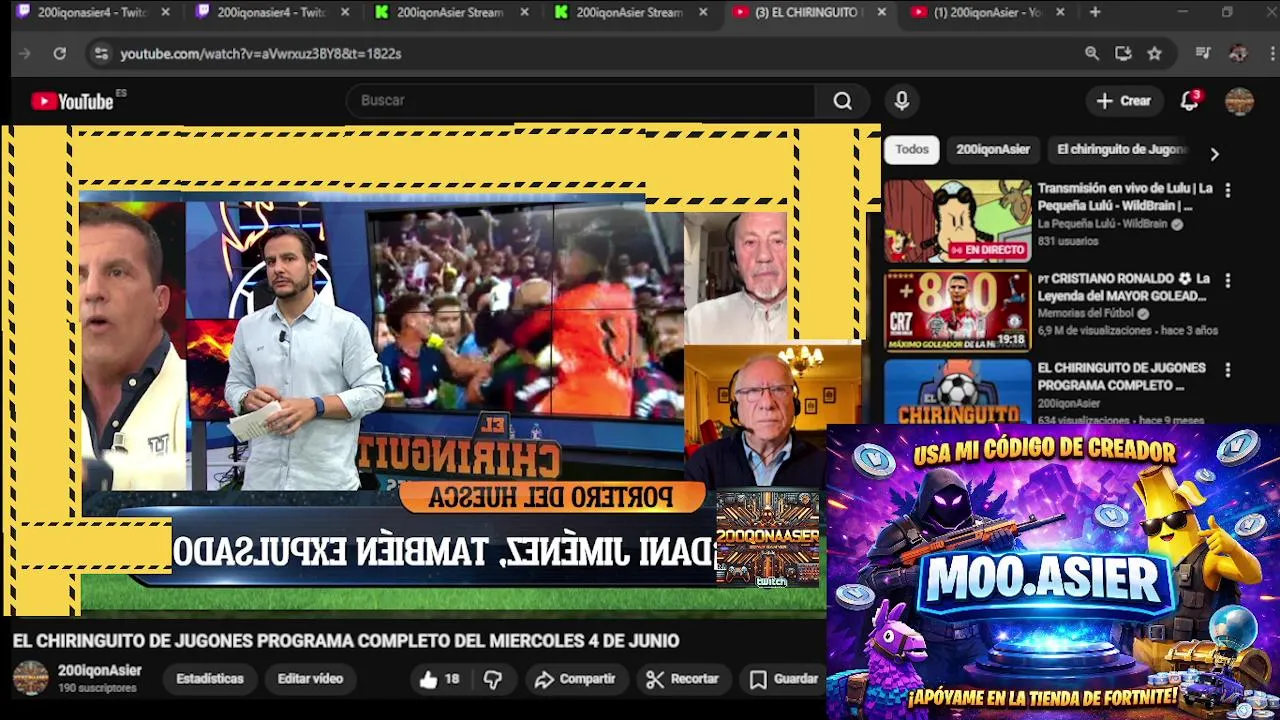Open the 200iqonAsier channel name link
The image size is (1280, 720).
coord(99,671)
